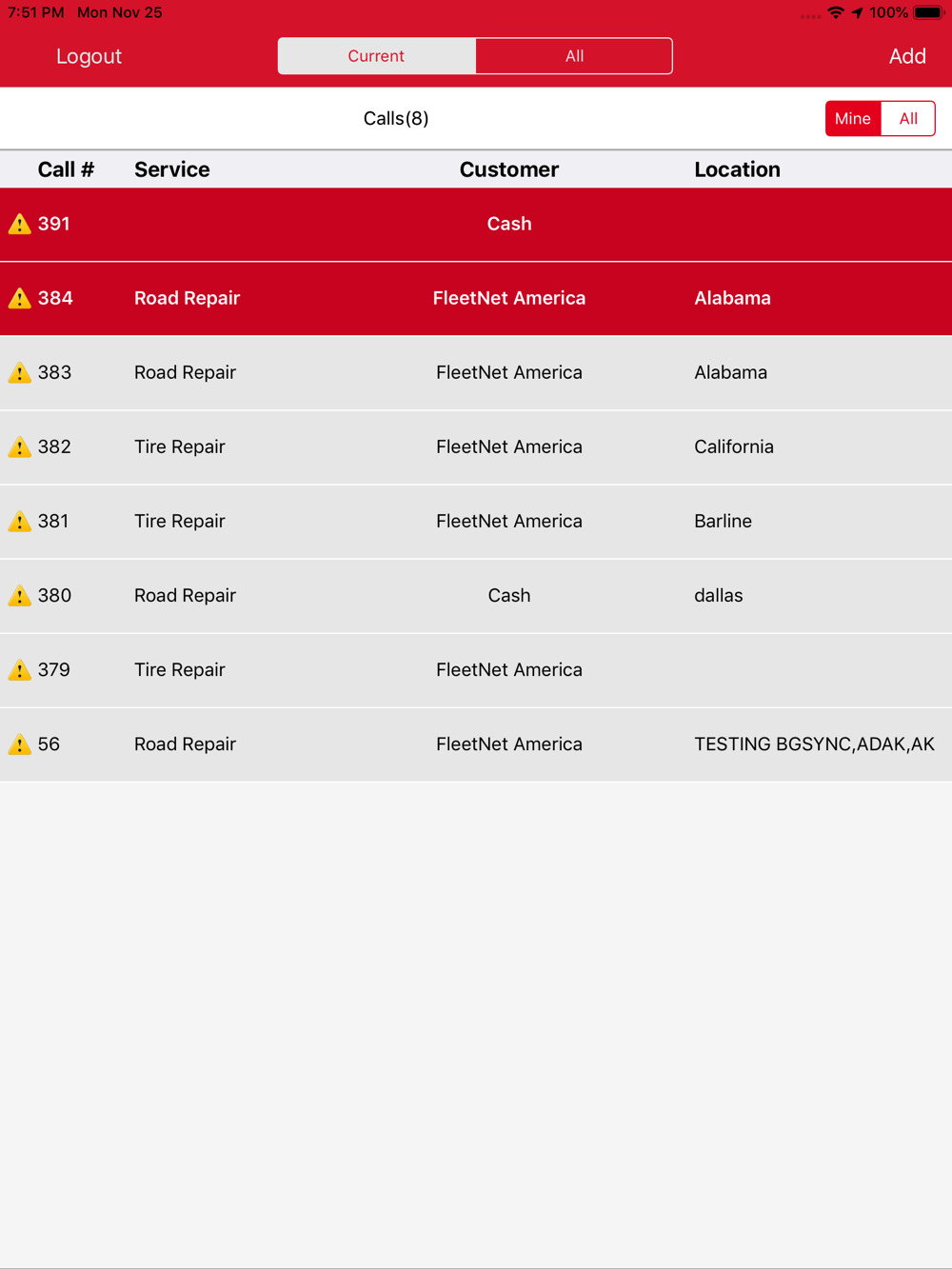The image size is (952, 1269).
Task: Open call number 382
Action: pos(476,446)
